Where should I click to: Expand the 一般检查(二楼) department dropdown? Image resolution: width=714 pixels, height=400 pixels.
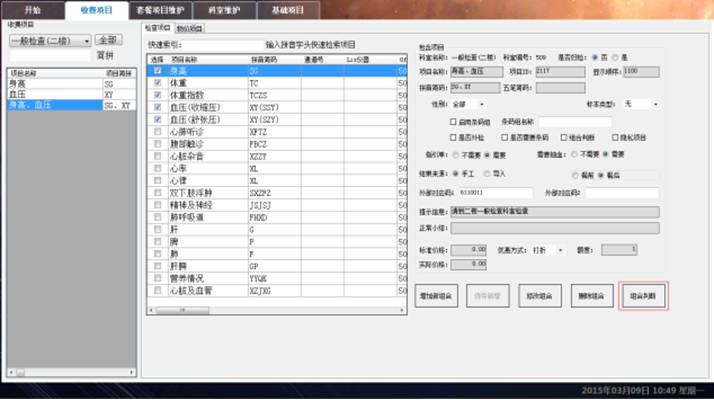(87, 41)
